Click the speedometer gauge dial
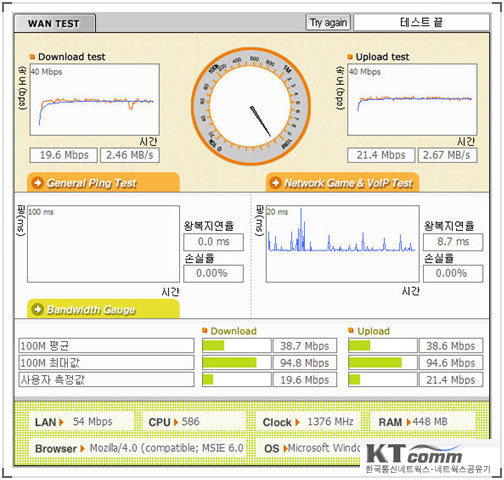The height and width of the screenshot is (480, 504). point(251,106)
